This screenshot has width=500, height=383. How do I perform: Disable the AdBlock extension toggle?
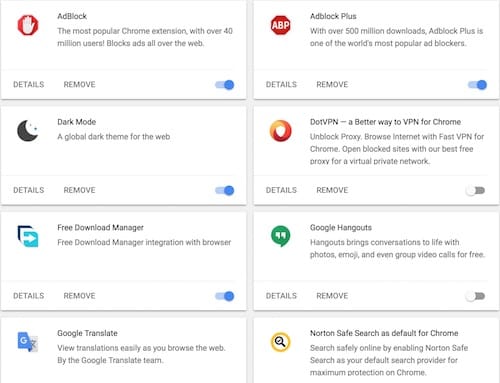[x=225, y=85]
